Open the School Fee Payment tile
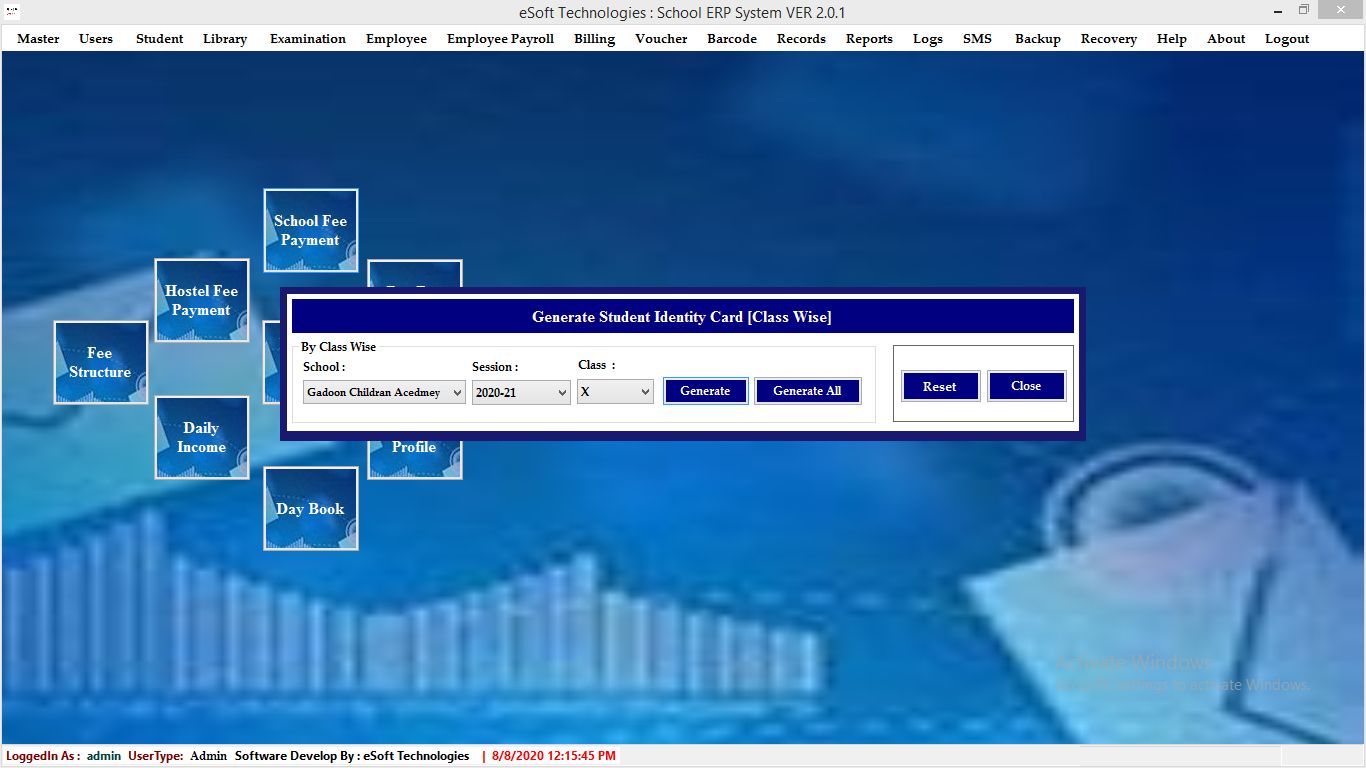 [x=310, y=231]
